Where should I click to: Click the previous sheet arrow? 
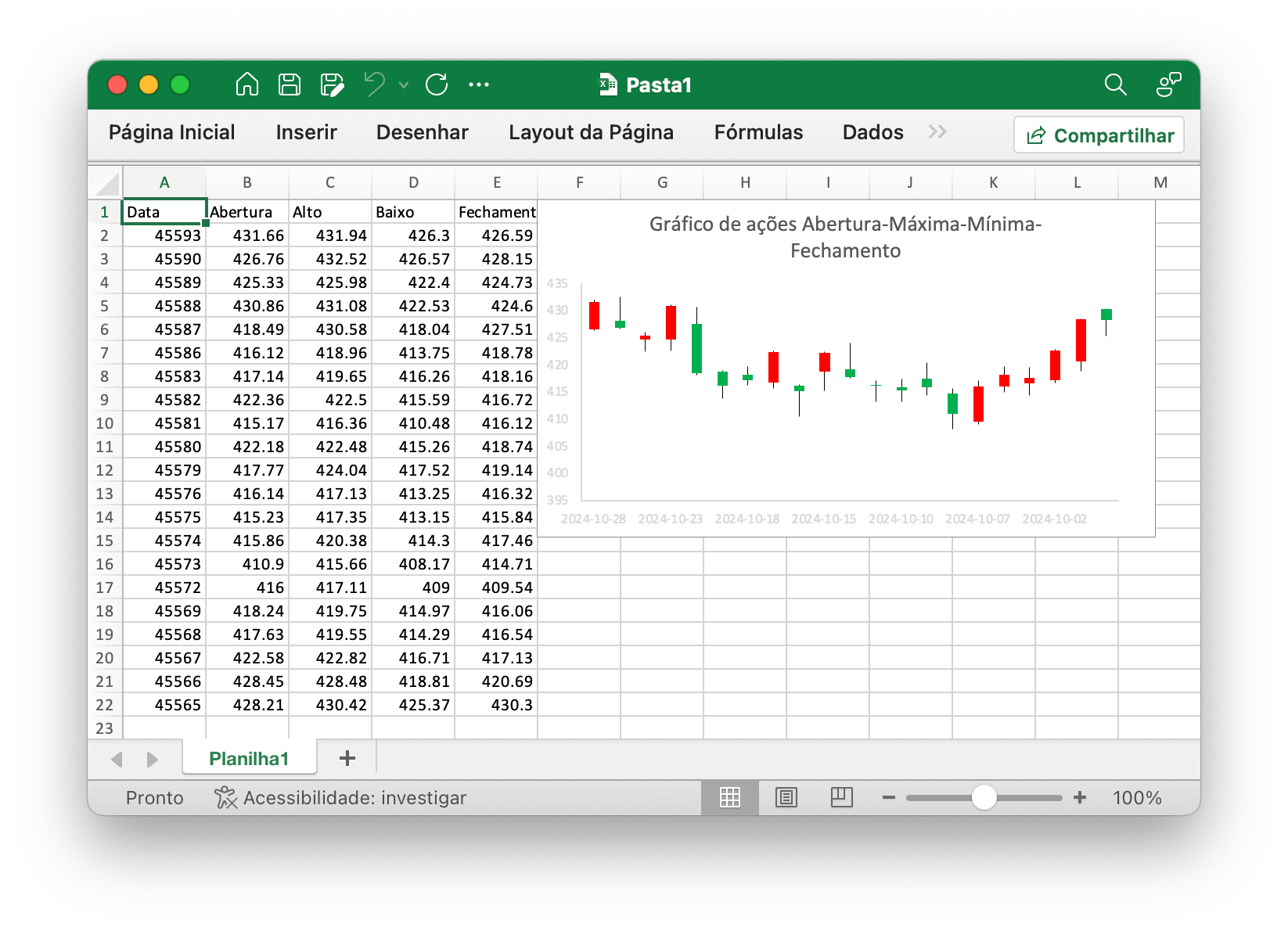tap(117, 759)
